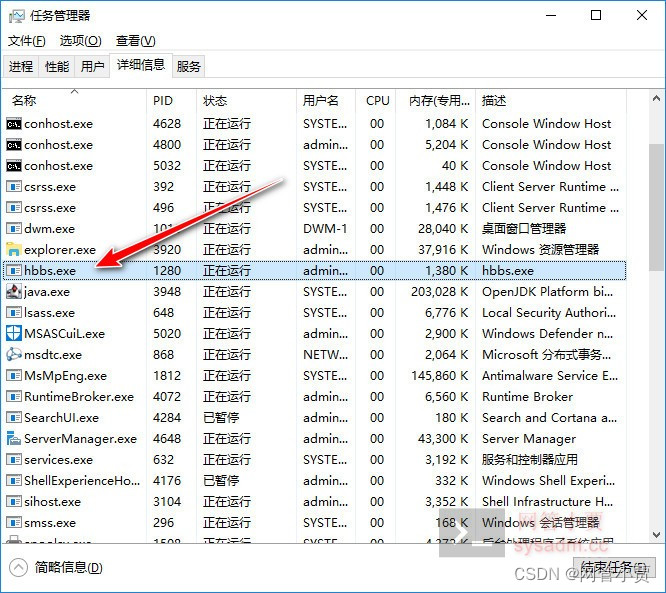666x593 pixels.
Task: Switch to the 性能 tab
Action: point(57,67)
